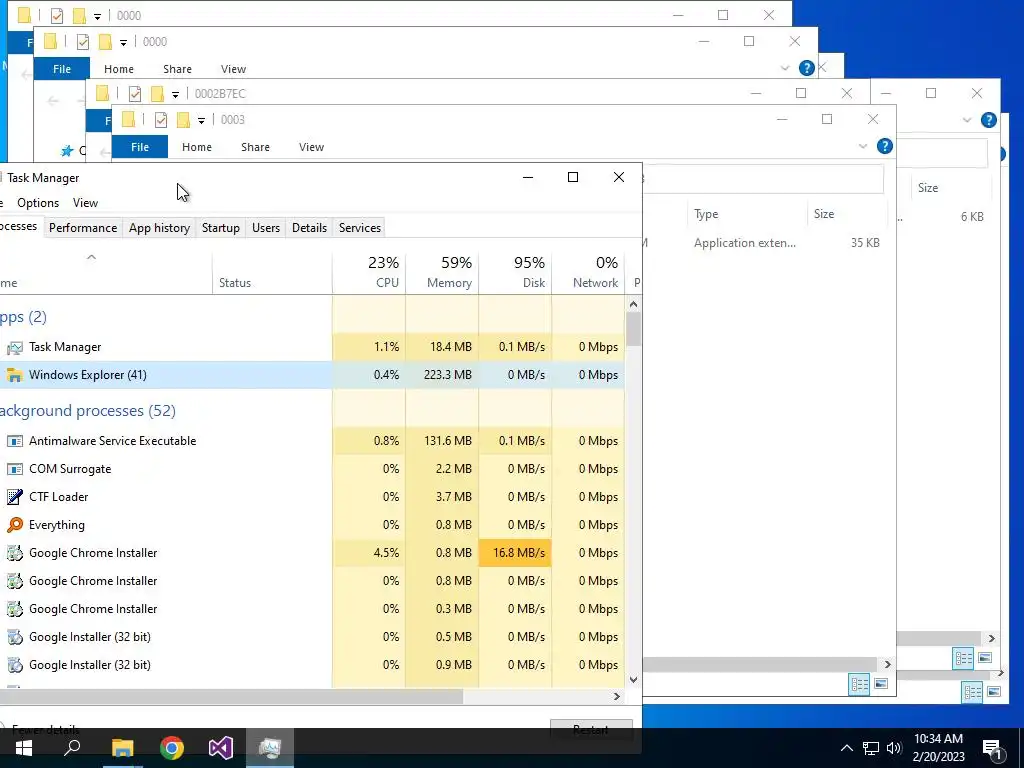
Task: Open the Options menu in Task Manager
Action: pos(38,203)
